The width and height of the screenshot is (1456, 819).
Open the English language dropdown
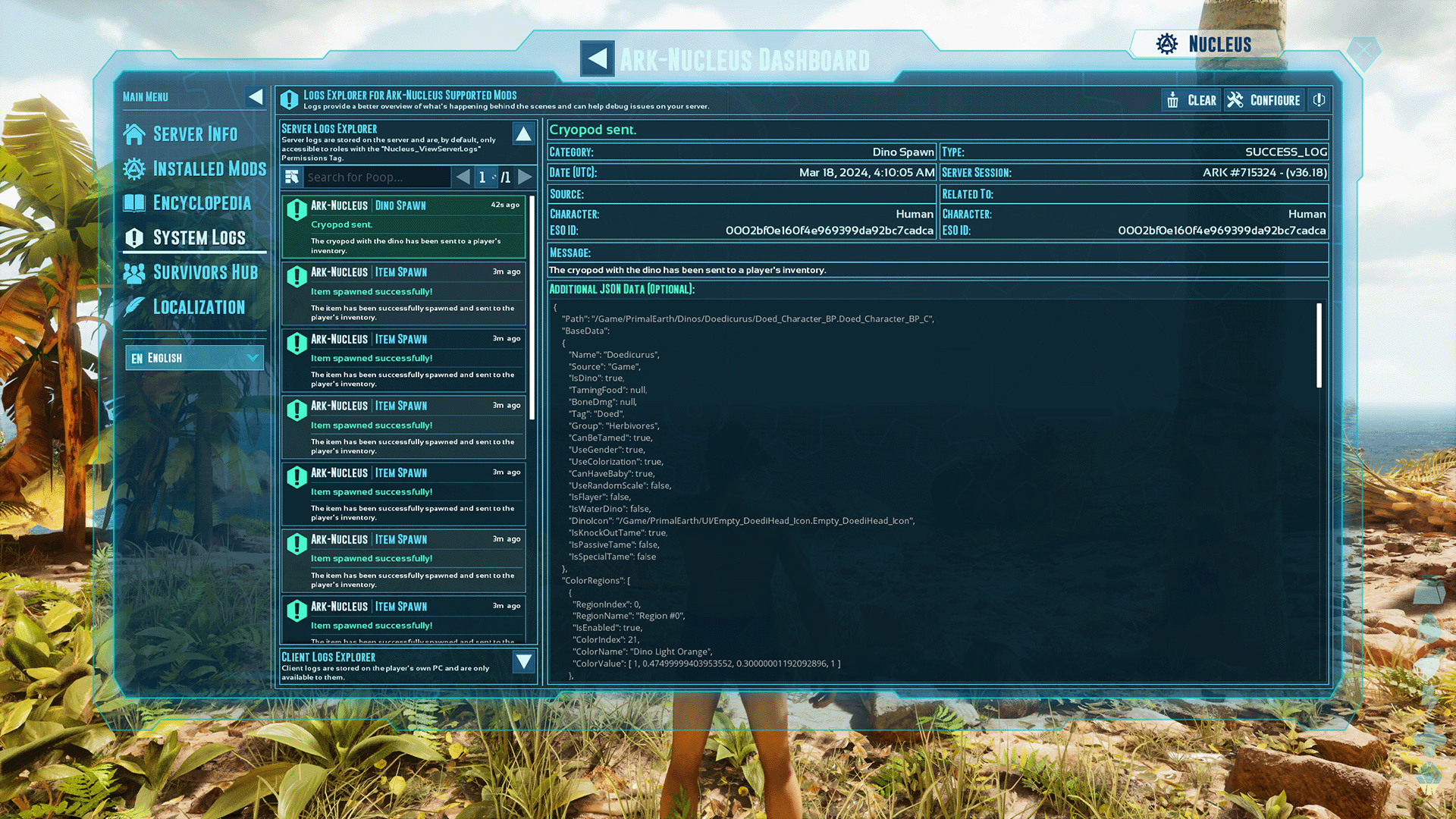(194, 357)
